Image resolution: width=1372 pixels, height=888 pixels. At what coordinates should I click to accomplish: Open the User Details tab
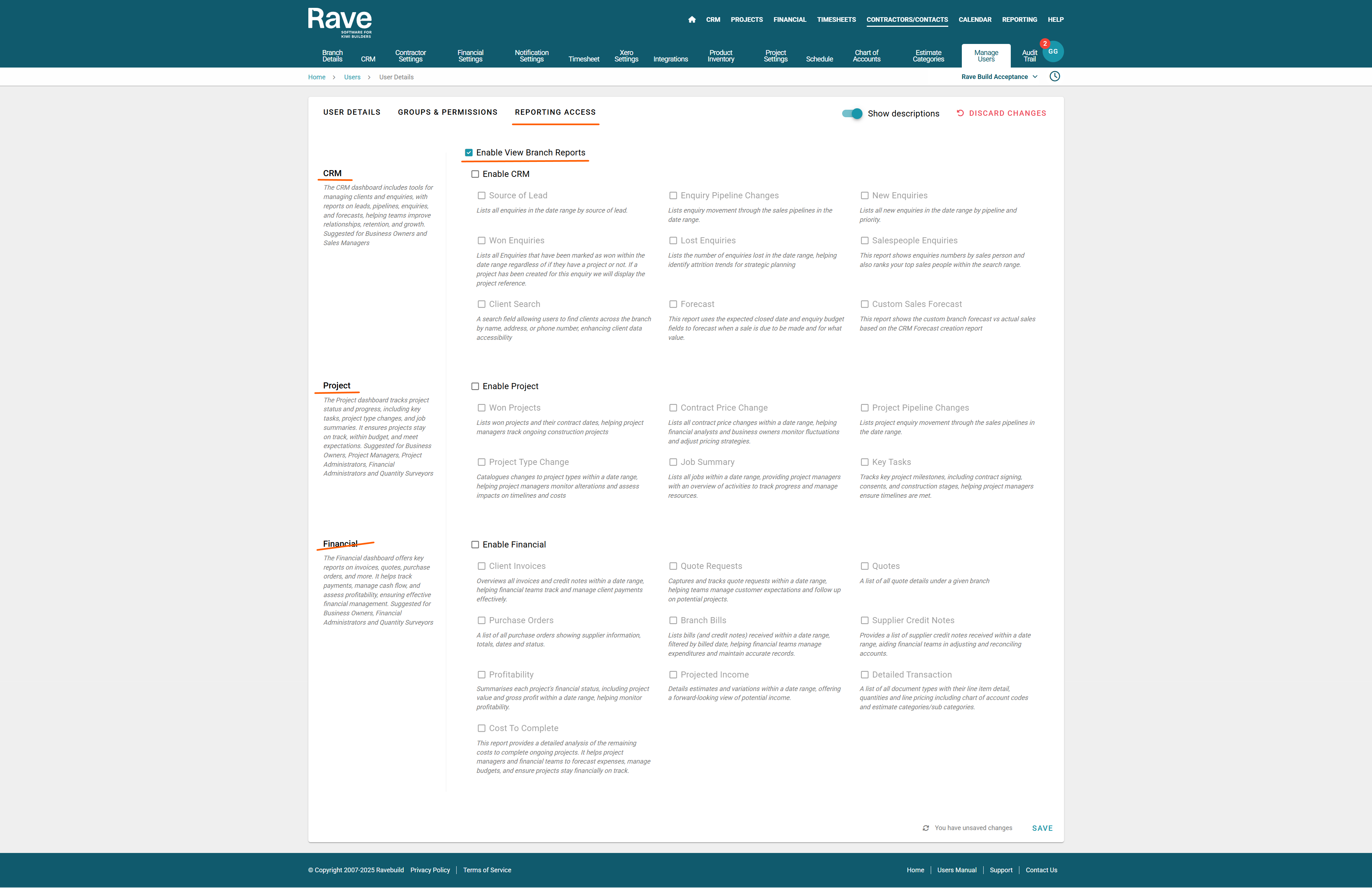click(352, 112)
